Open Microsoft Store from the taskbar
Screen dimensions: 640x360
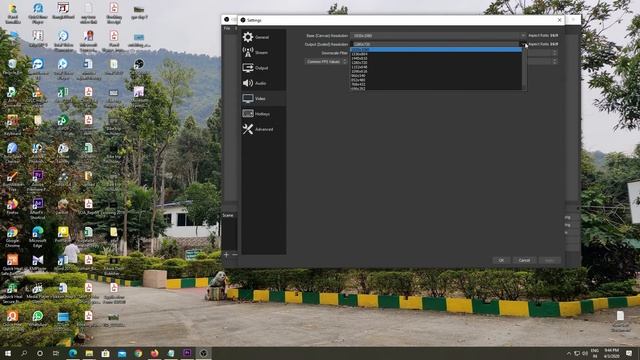[x=105, y=353]
